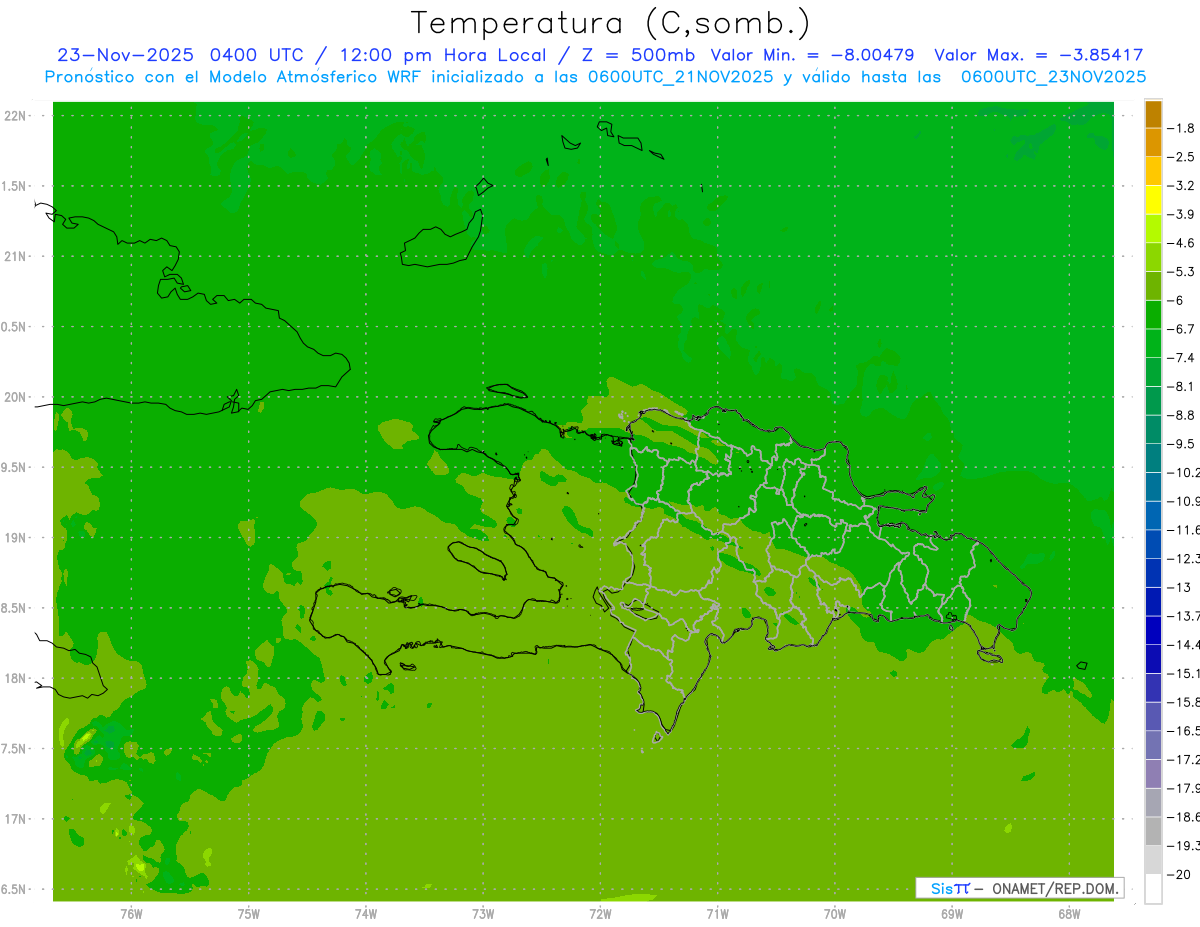1200x927 pixels.
Task: Click the "Valor Max. = -3.85417" text
Action: (x=1039, y=55)
